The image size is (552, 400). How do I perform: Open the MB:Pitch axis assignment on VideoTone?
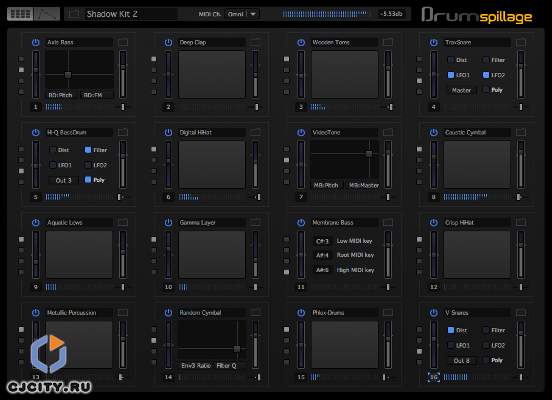click(x=326, y=185)
